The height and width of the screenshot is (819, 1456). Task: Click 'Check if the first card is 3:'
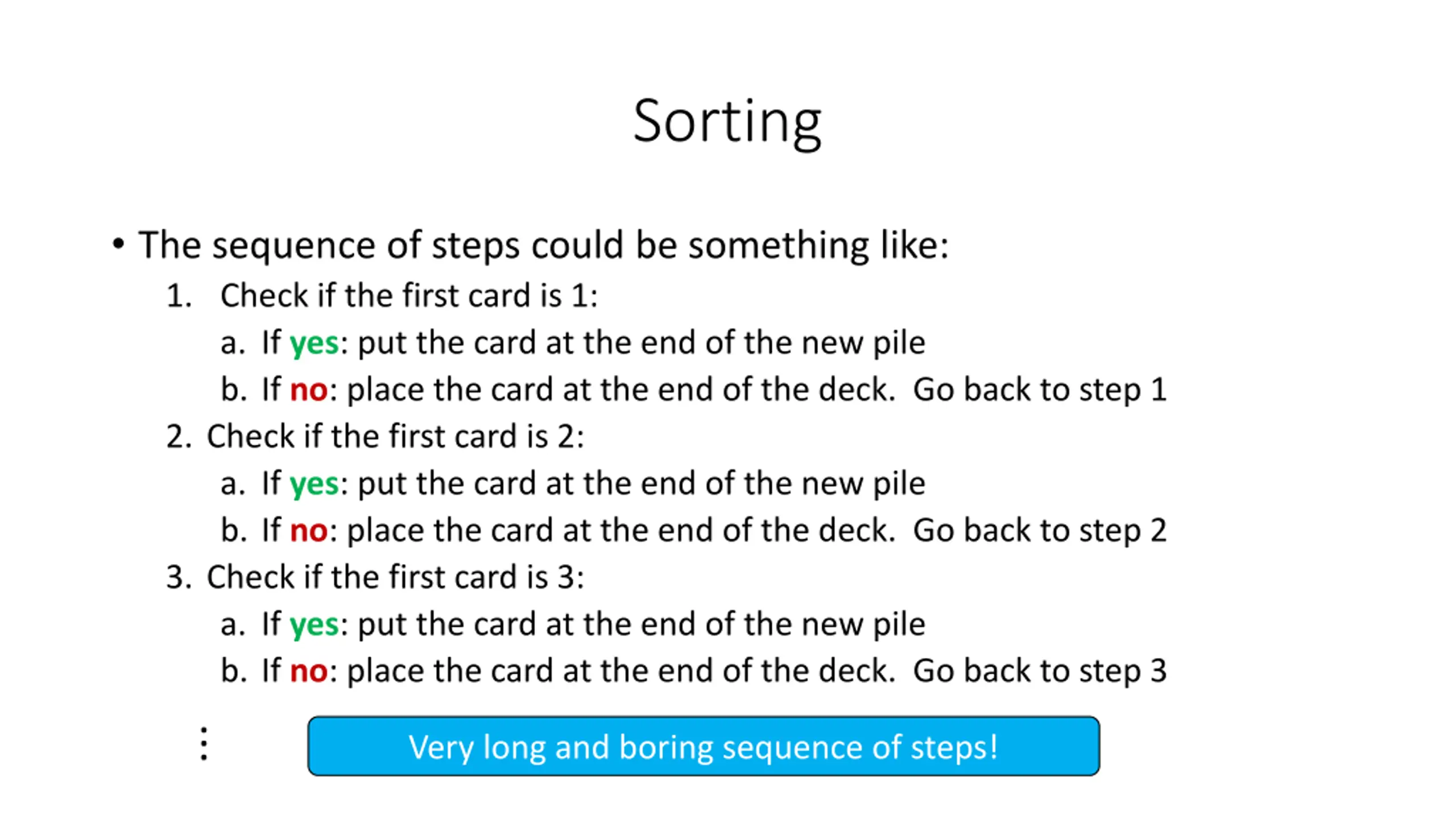[395, 577]
